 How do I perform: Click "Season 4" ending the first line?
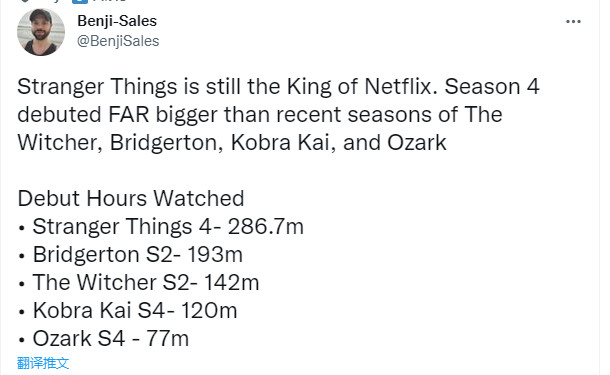pyautogui.click(x=492, y=86)
